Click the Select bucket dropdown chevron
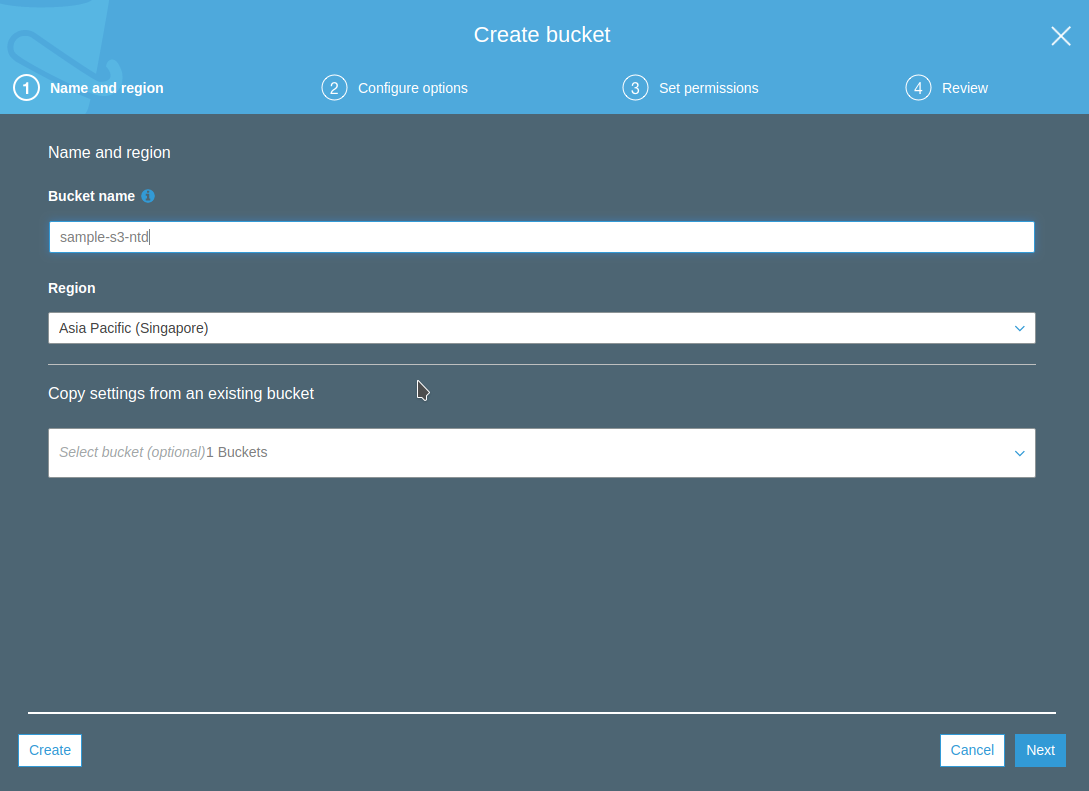Screen dimensions: 1089x791 click(x=1020, y=453)
